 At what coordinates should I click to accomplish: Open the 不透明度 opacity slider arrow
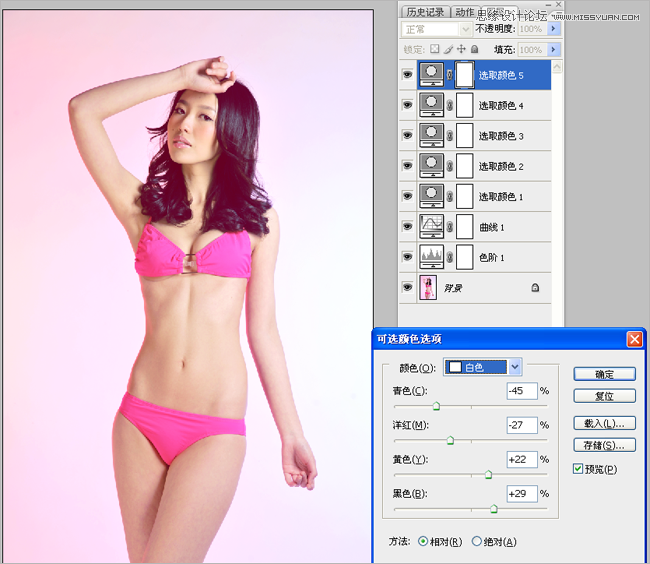click(x=553, y=29)
